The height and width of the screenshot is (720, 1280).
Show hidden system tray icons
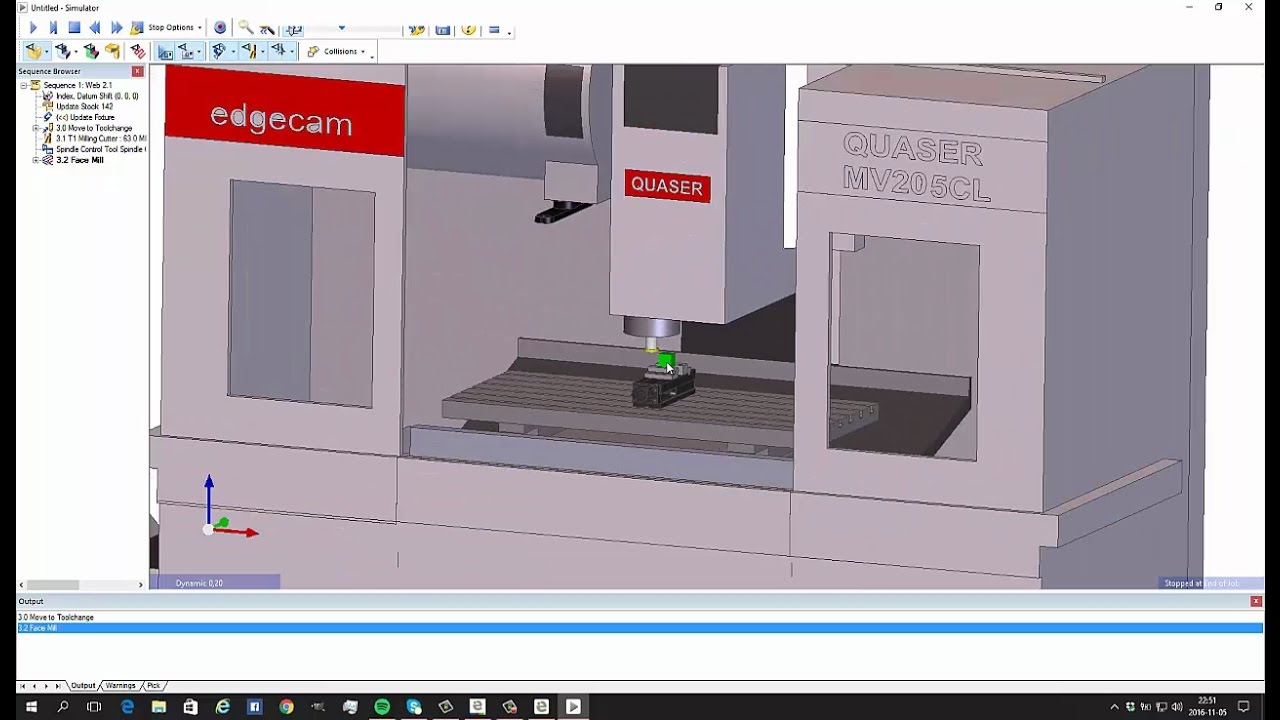click(1115, 707)
